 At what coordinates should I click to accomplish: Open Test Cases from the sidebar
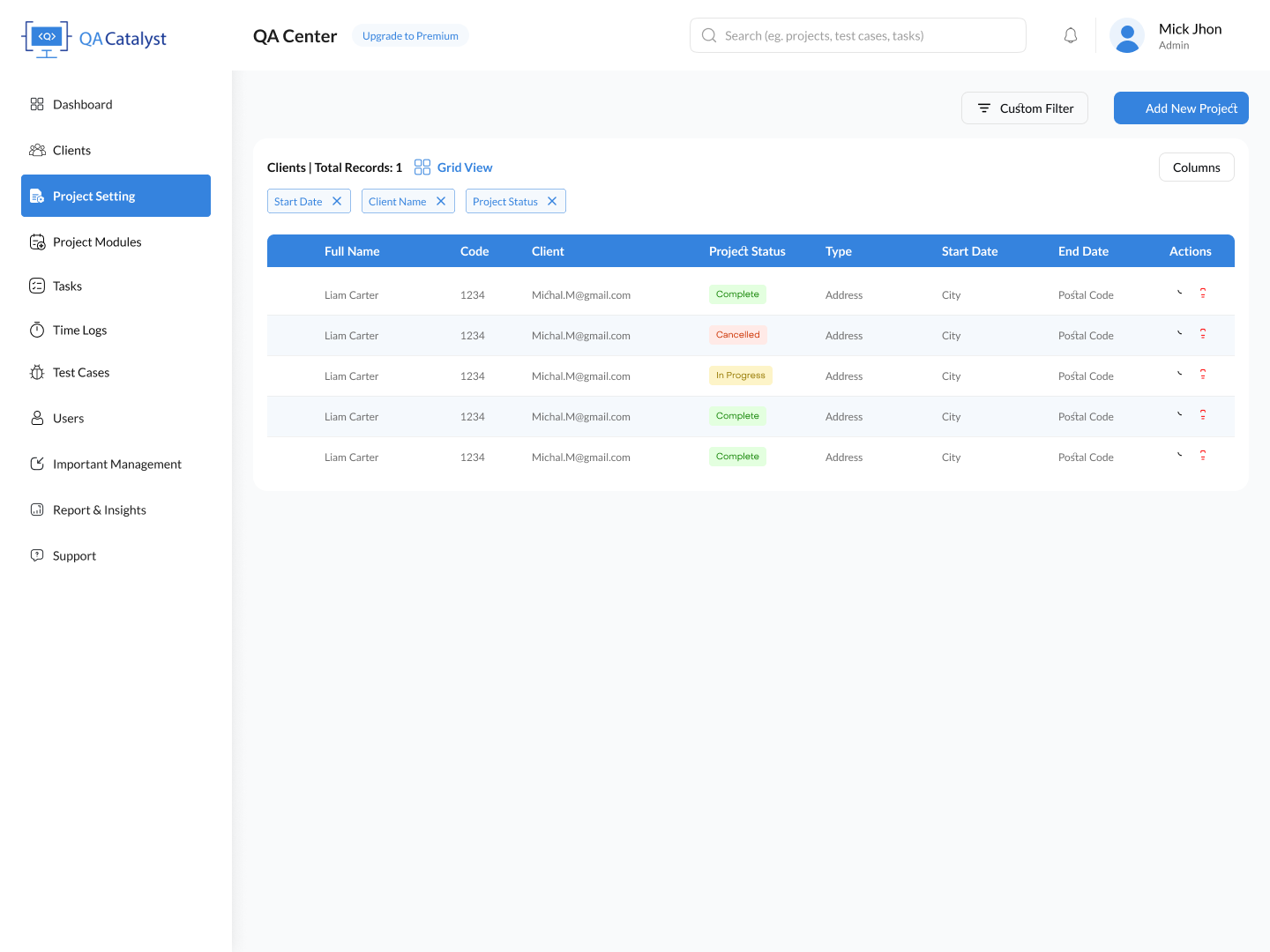[x=81, y=372]
